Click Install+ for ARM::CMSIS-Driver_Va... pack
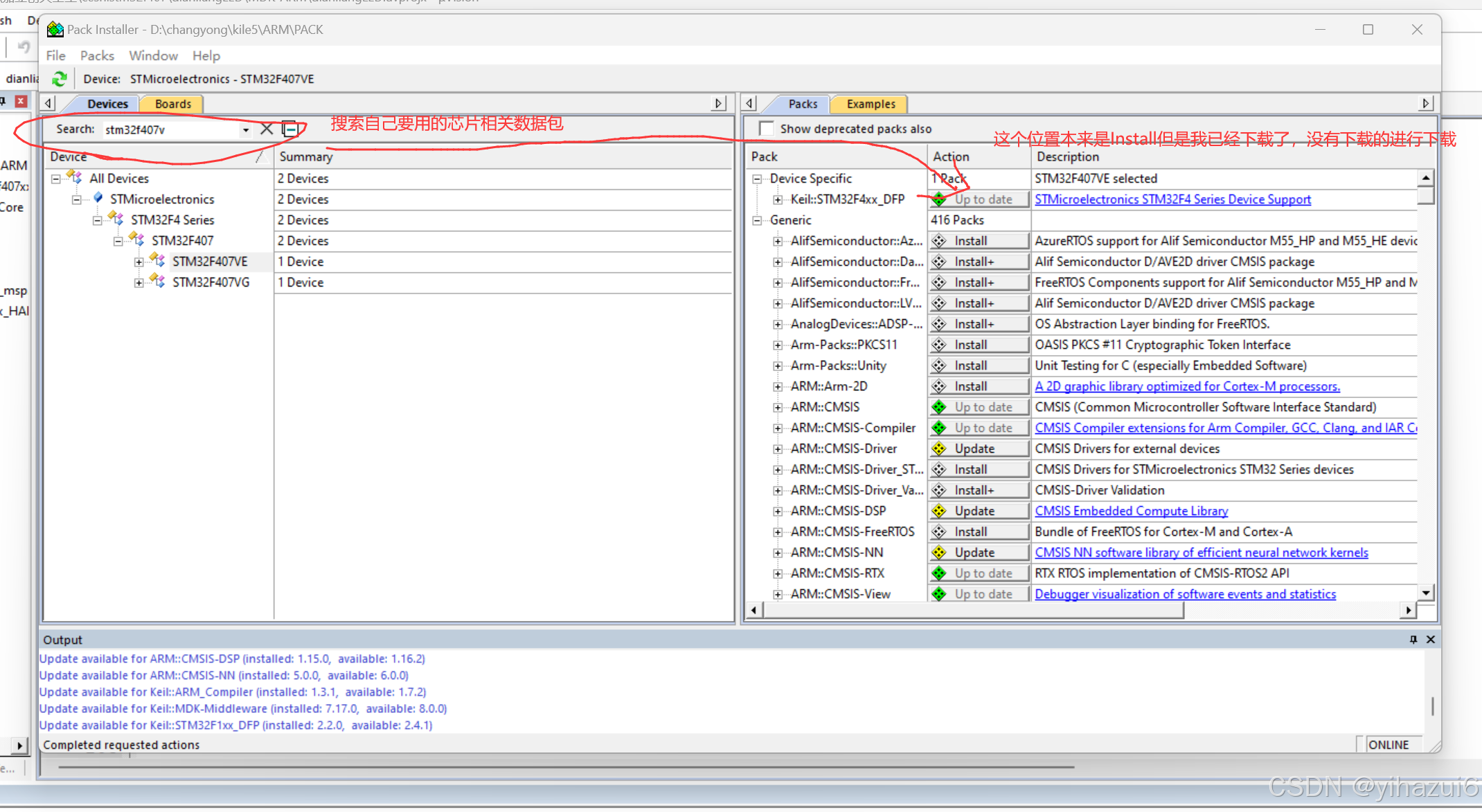Viewport: 1482px width, 812px height. click(x=979, y=490)
